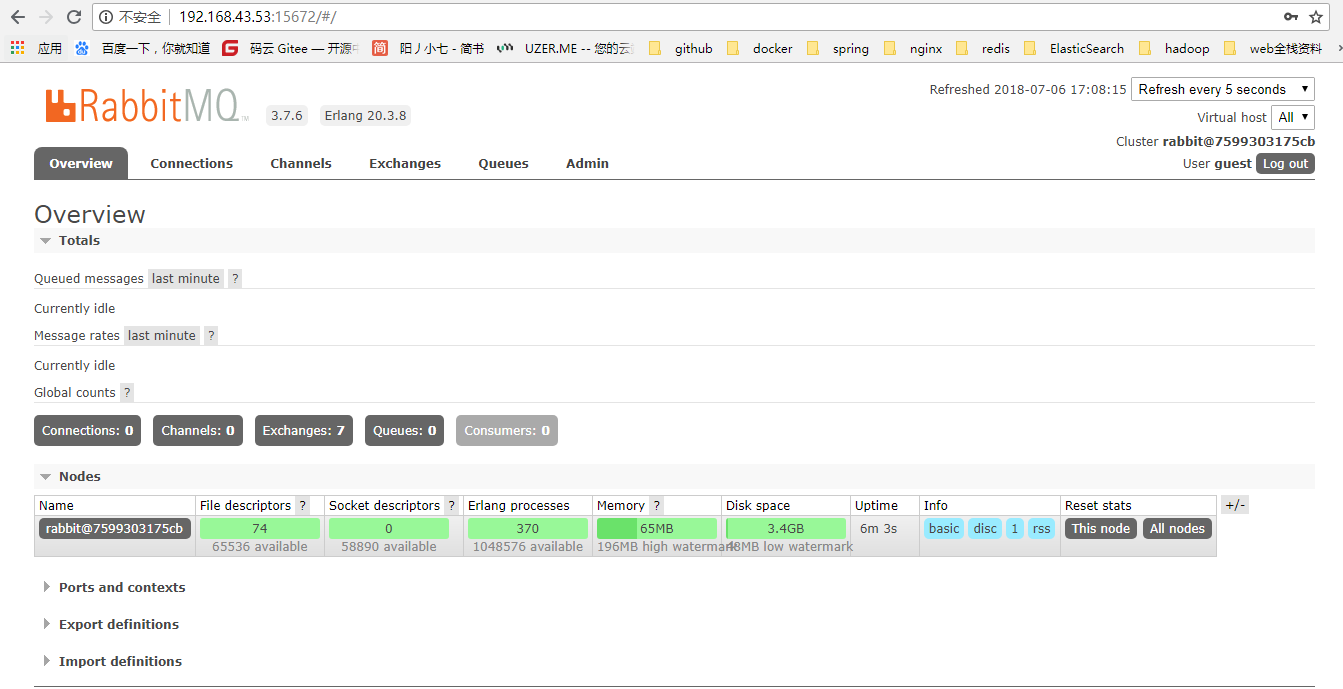1343x689 pixels.
Task: Open the docker bookmark folder
Action: click(x=759, y=48)
